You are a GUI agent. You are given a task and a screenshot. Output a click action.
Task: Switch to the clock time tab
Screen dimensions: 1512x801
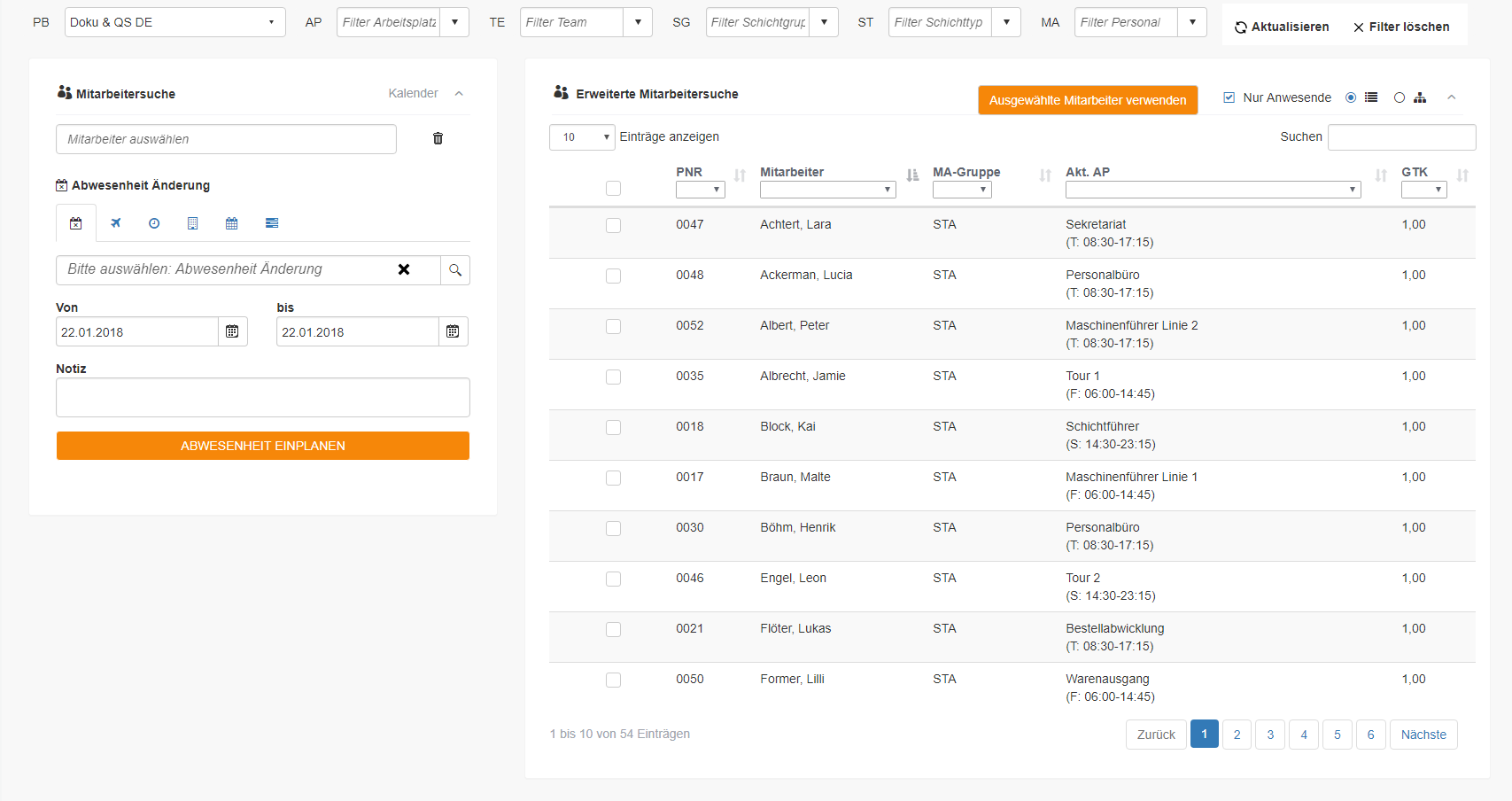(154, 223)
